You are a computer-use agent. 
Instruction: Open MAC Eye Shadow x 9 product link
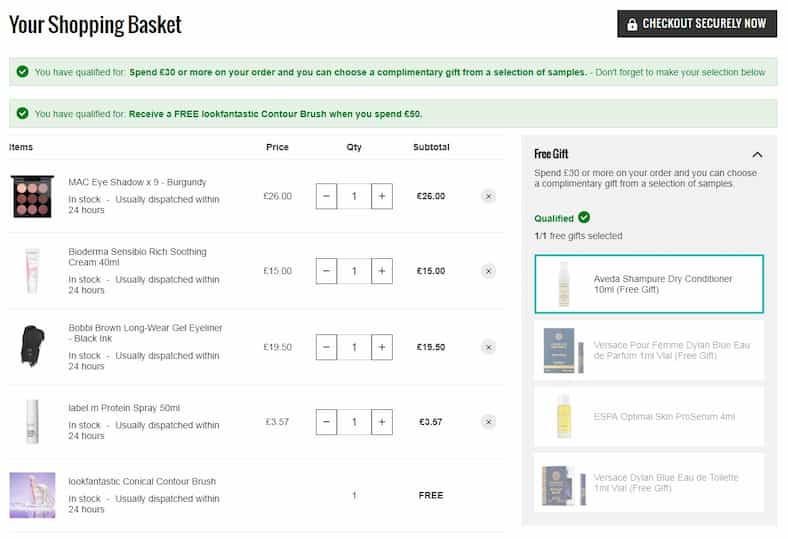coord(137,182)
